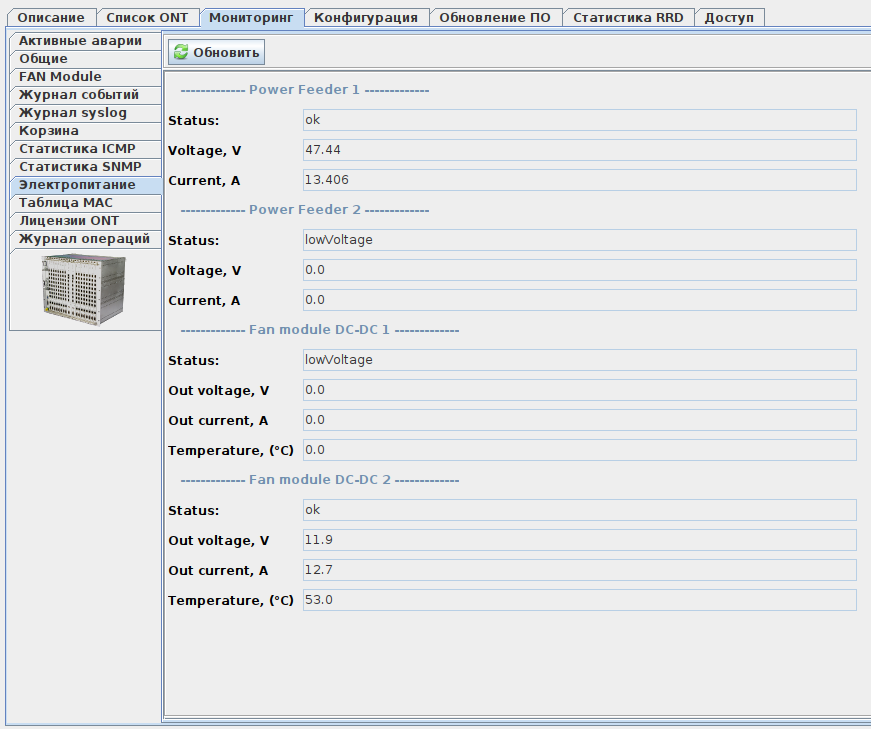The width and height of the screenshot is (871, 729).
Task: Click the Power Feeder 1 Voltage field
Action: coord(579,150)
